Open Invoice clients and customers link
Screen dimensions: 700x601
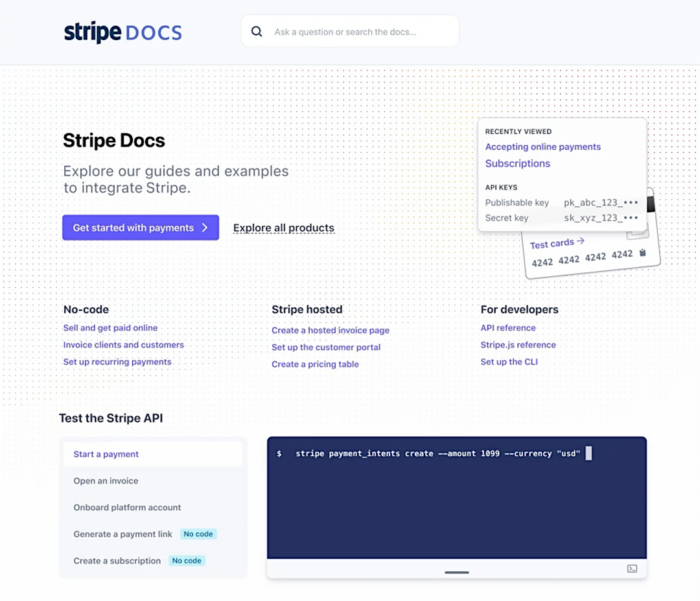pos(123,345)
